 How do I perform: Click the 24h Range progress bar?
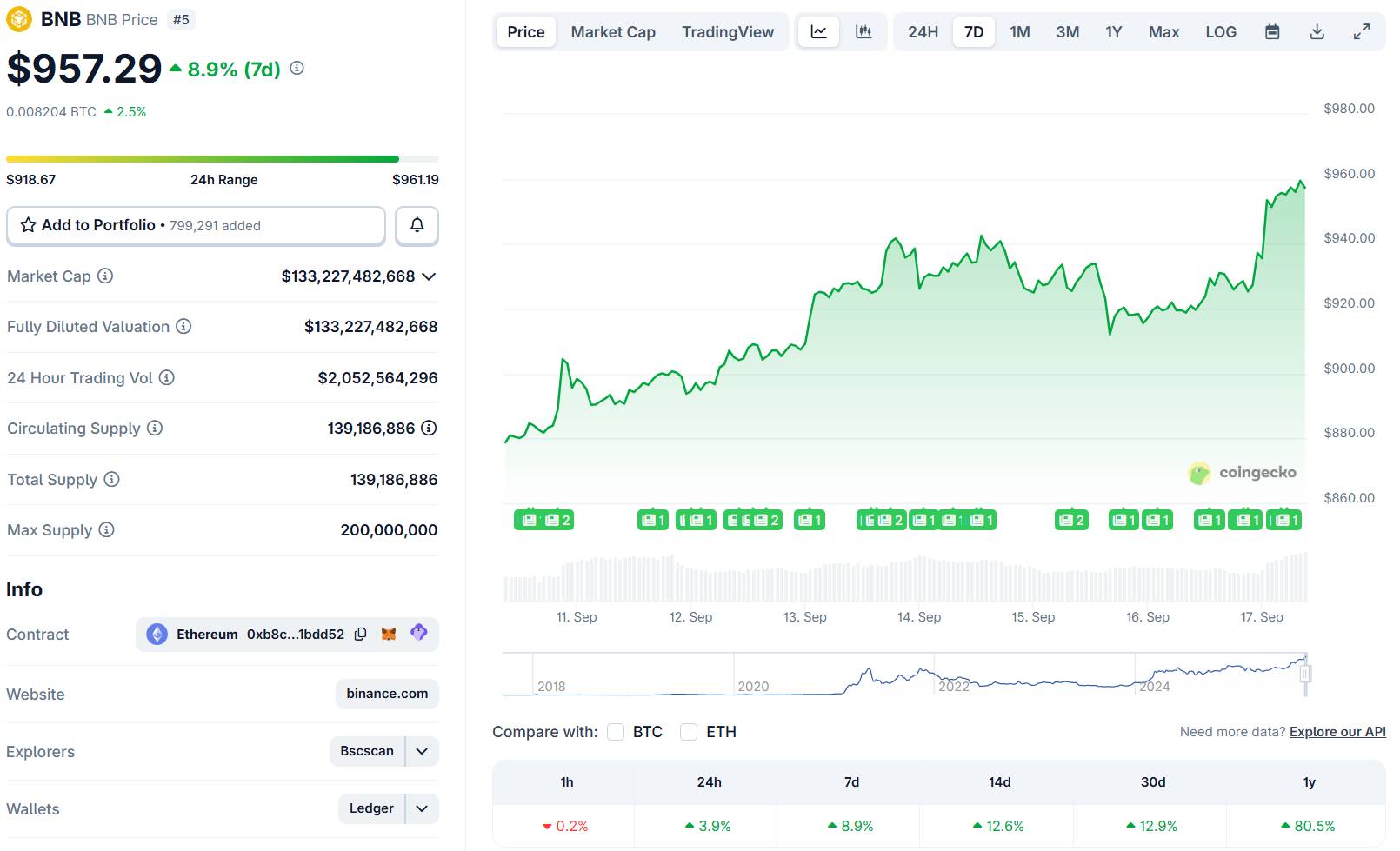[x=223, y=159]
